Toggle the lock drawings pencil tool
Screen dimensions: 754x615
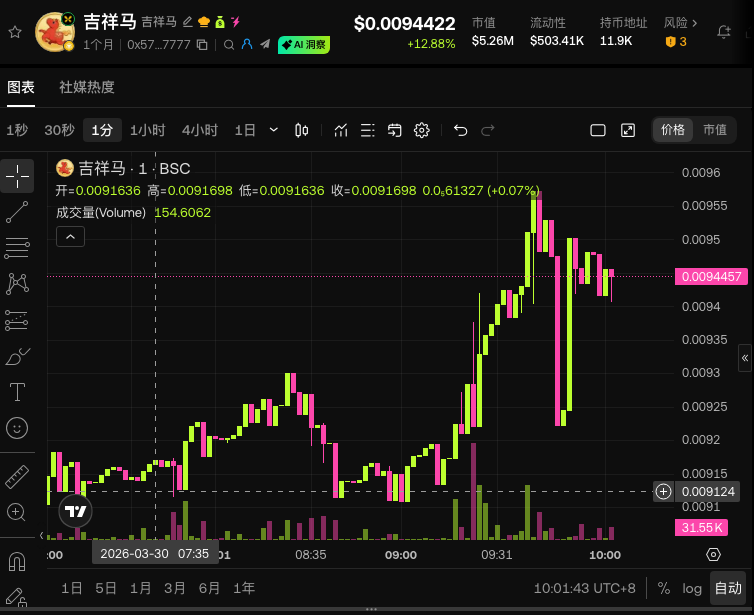(x=17, y=597)
